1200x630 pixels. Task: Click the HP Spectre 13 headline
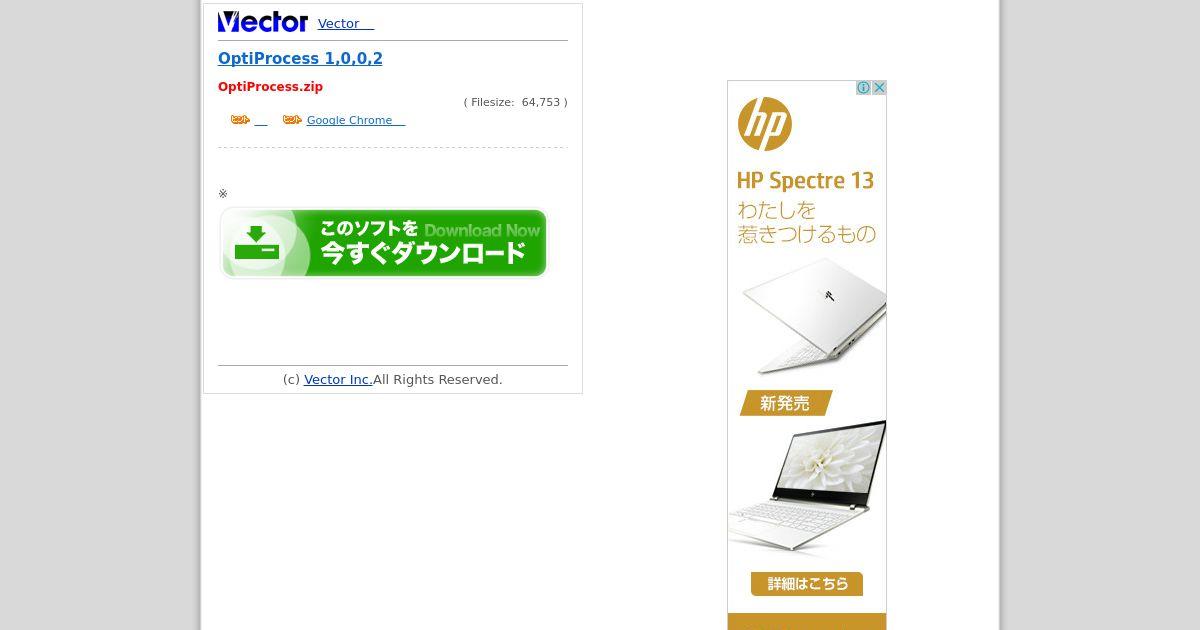(805, 181)
